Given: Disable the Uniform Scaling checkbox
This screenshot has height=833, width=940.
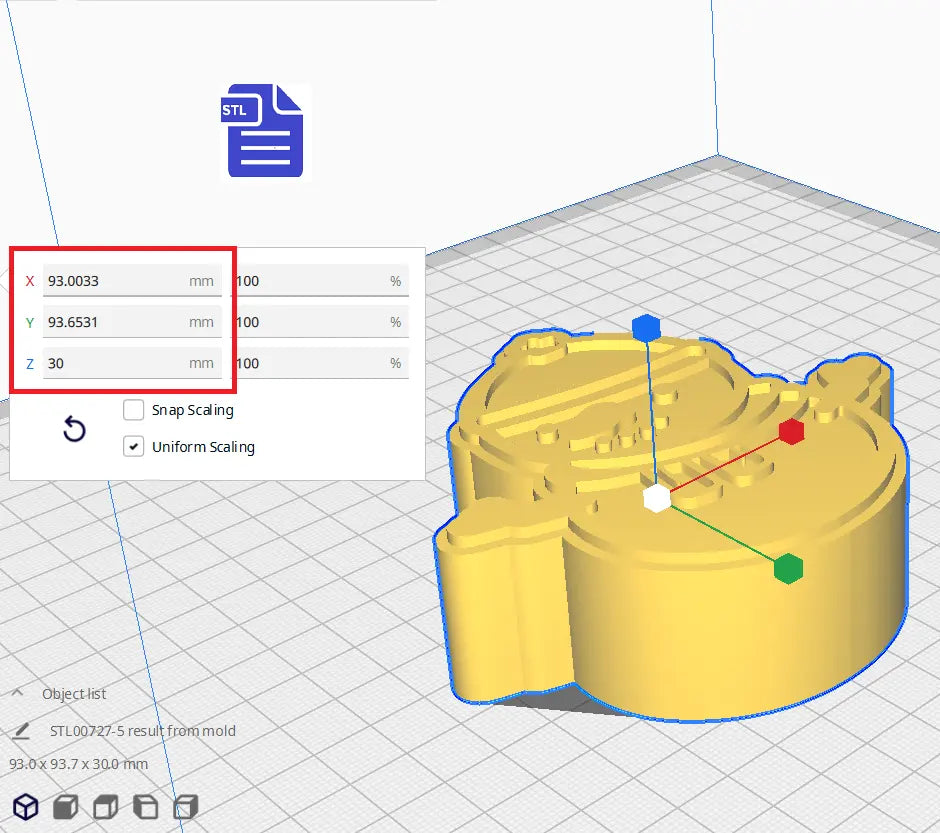Looking at the screenshot, I should [133, 447].
